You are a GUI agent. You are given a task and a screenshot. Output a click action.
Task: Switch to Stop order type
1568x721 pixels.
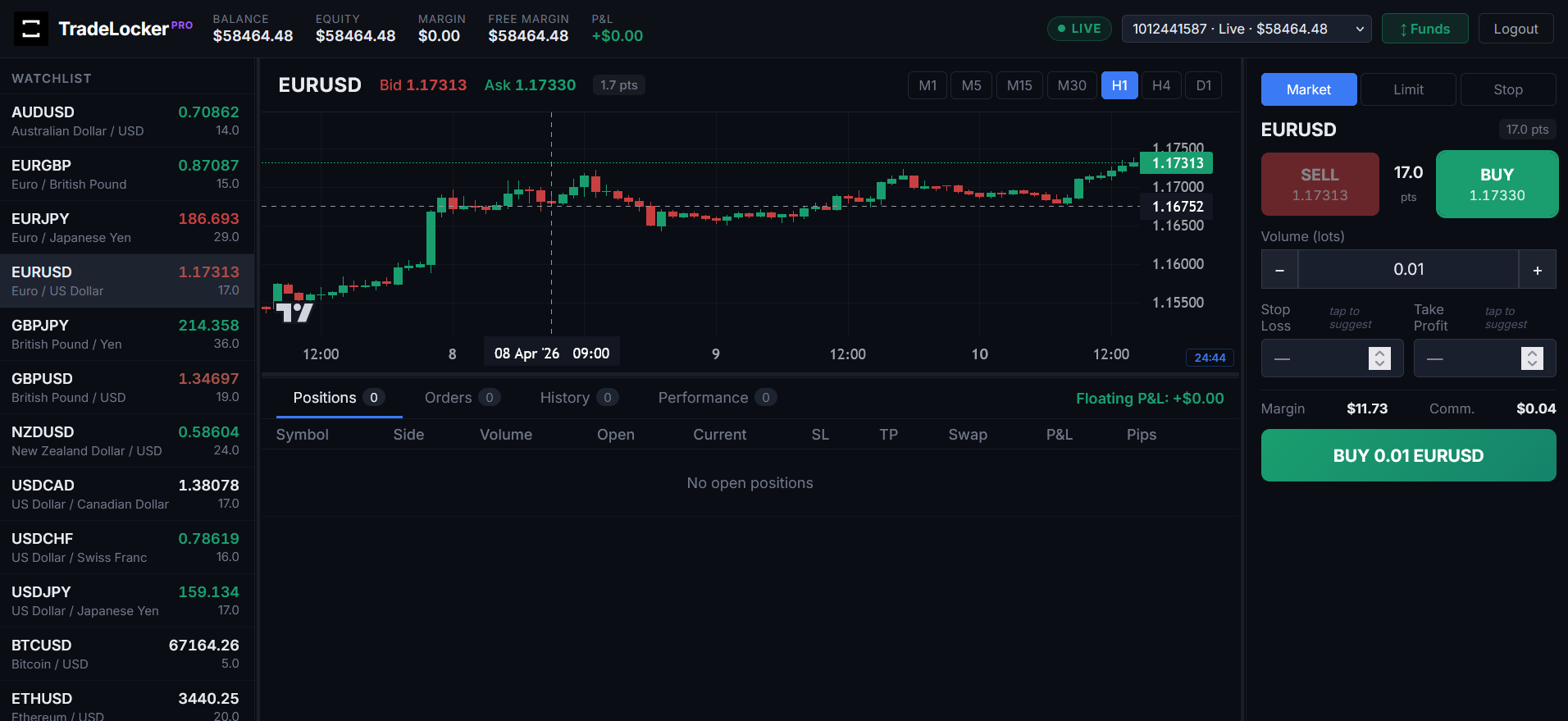pyautogui.click(x=1508, y=89)
